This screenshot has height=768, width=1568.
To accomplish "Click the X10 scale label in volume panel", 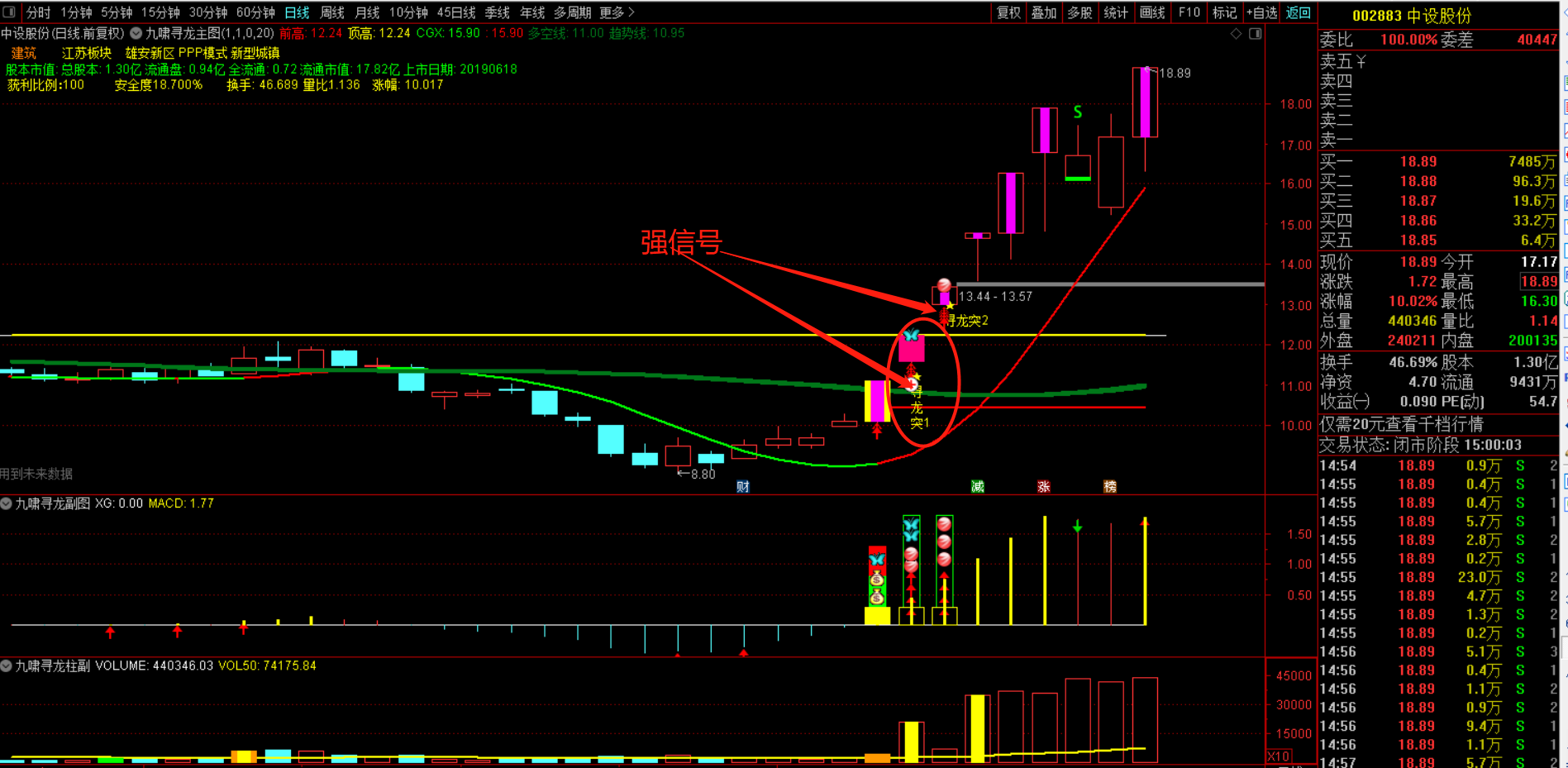I will click(x=1278, y=756).
